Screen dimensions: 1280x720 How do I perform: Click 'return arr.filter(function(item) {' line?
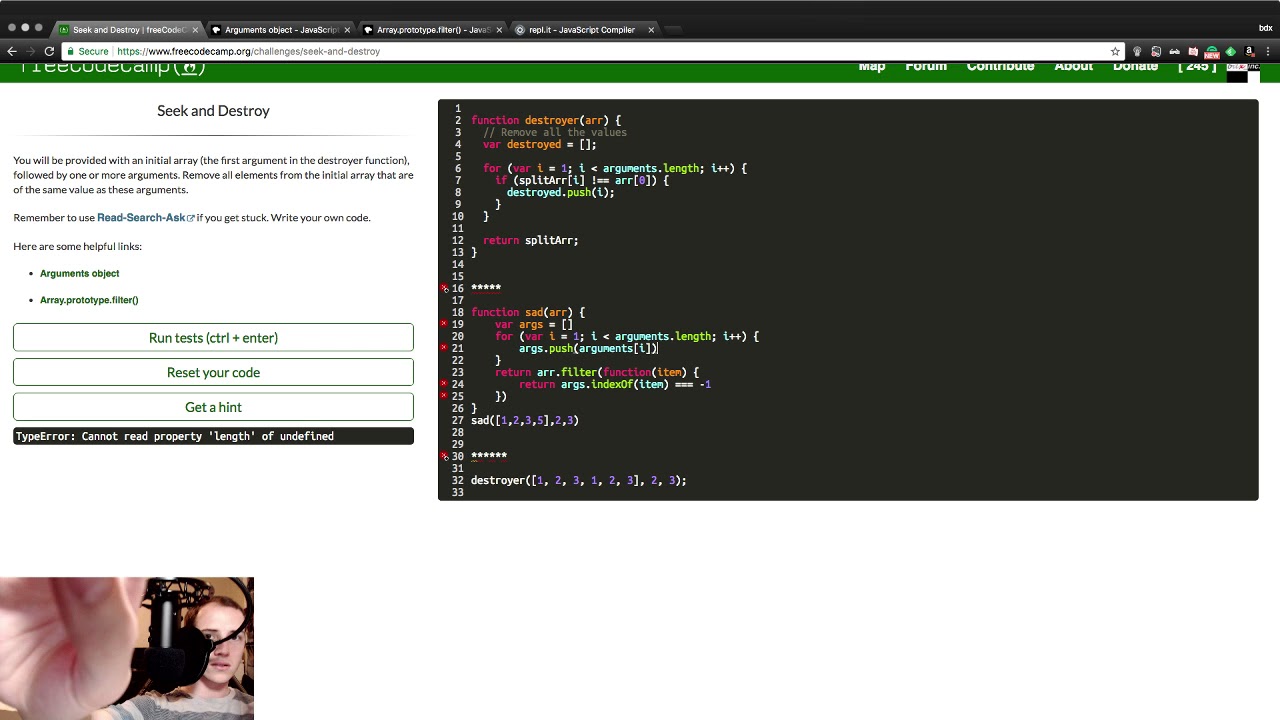point(597,372)
